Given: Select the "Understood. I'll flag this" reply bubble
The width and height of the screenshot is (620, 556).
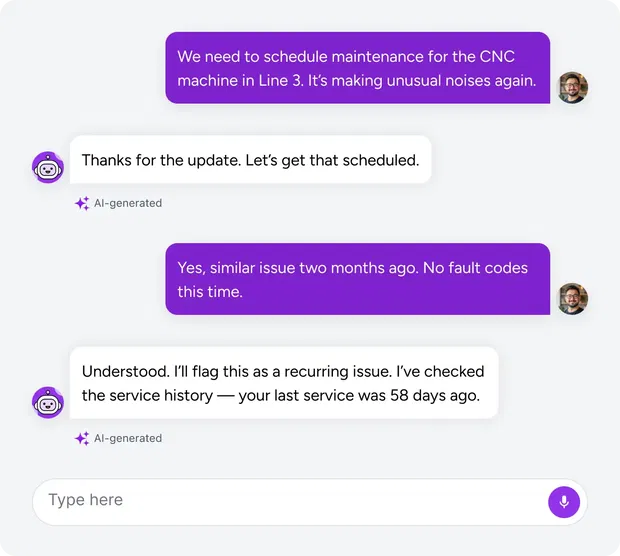Looking at the screenshot, I should 284,383.
